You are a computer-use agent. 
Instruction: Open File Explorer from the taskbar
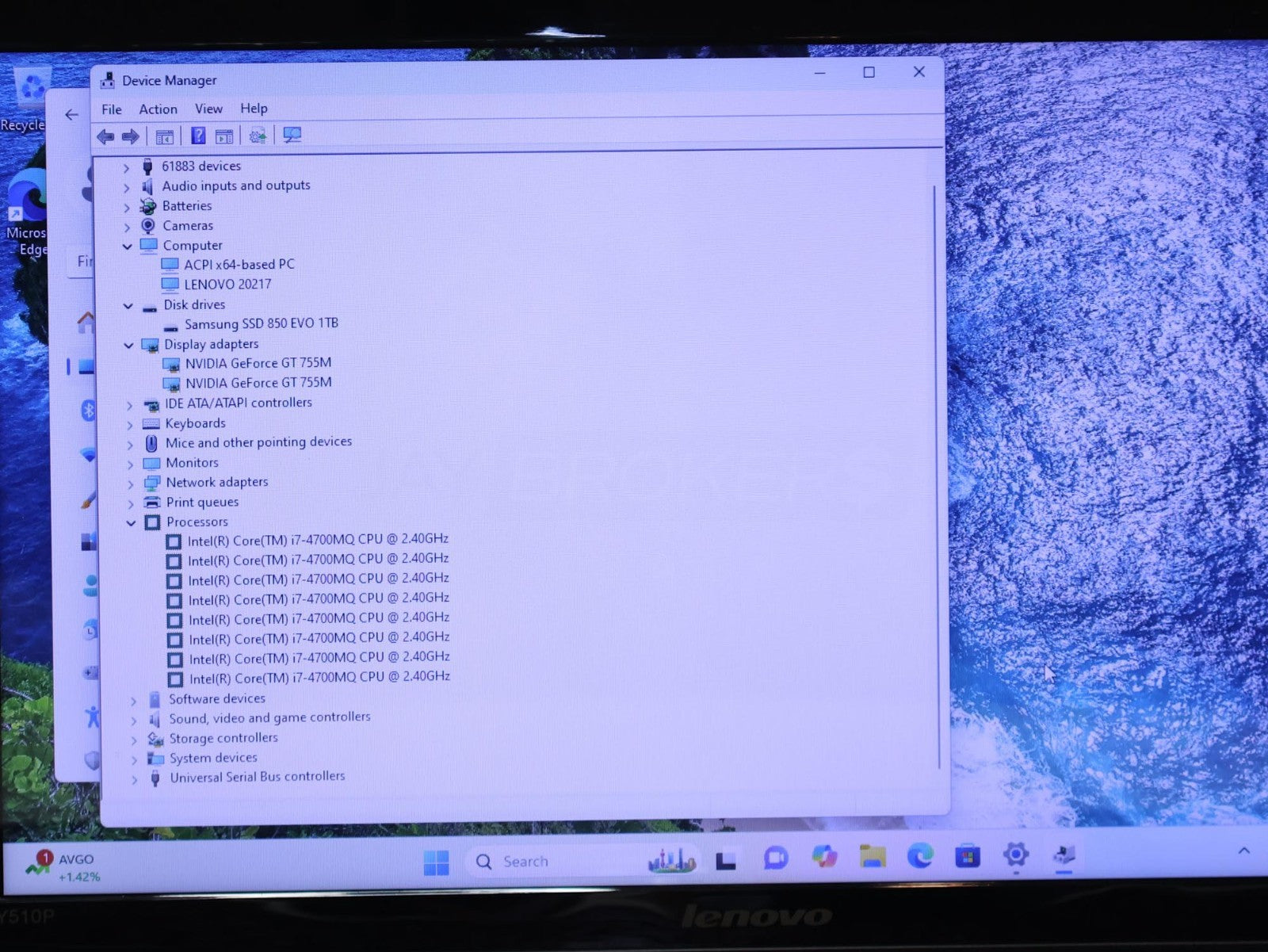pyautogui.click(x=872, y=857)
